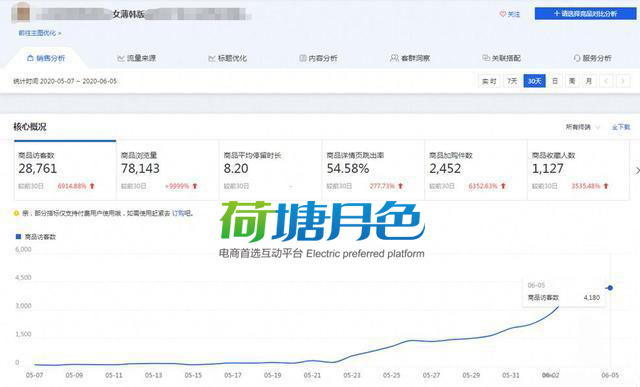Select the 商品详情页跳出率 metric card
This screenshot has width=640, height=387.
(x=373, y=170)
